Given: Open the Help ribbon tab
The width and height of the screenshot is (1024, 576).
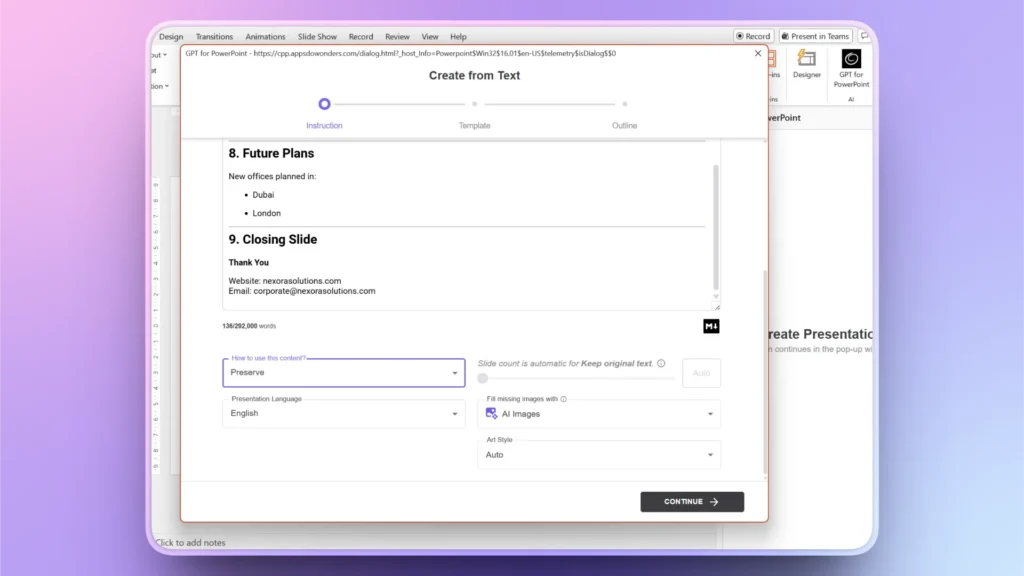Looking at the screenshot, I should pyautogui.click(x=458, y=37).
